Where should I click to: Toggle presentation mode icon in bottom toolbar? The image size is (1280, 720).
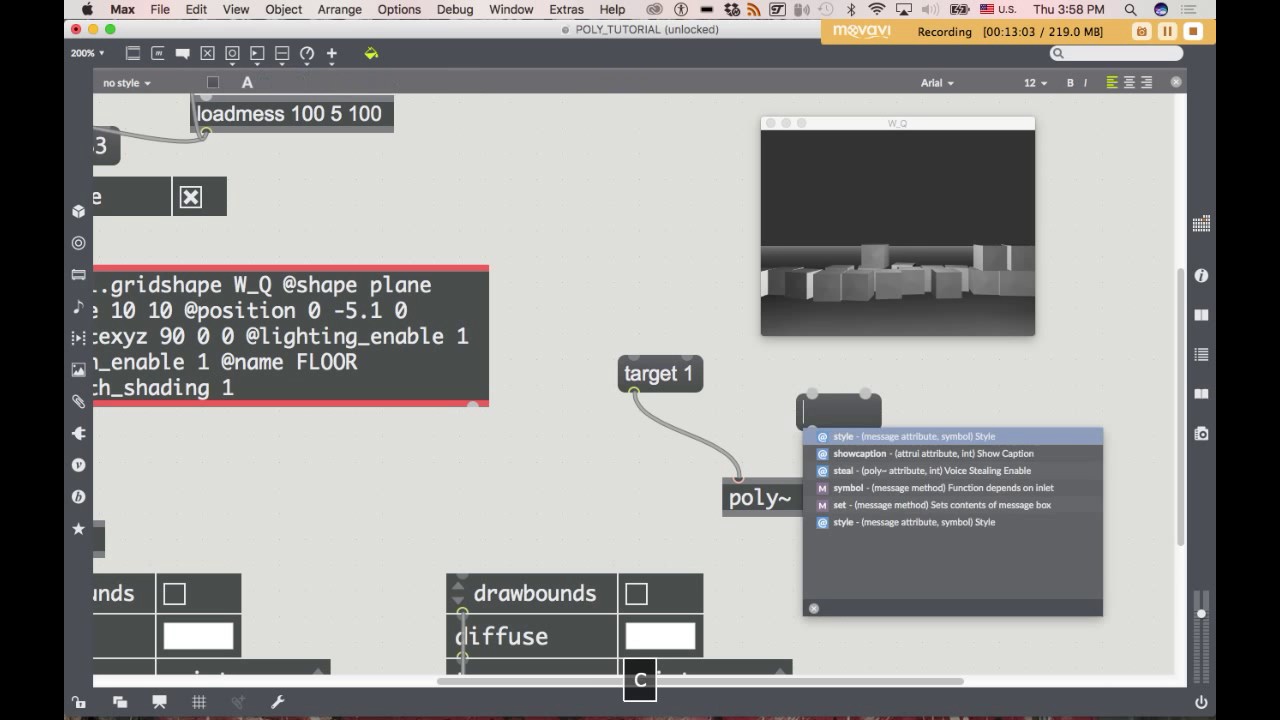point(159,702)
